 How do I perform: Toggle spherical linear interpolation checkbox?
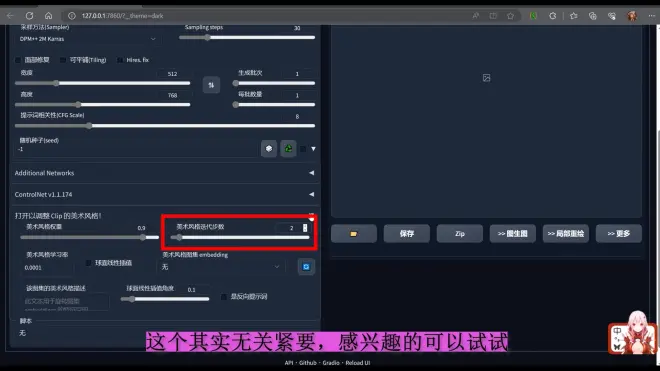[88, 263]
